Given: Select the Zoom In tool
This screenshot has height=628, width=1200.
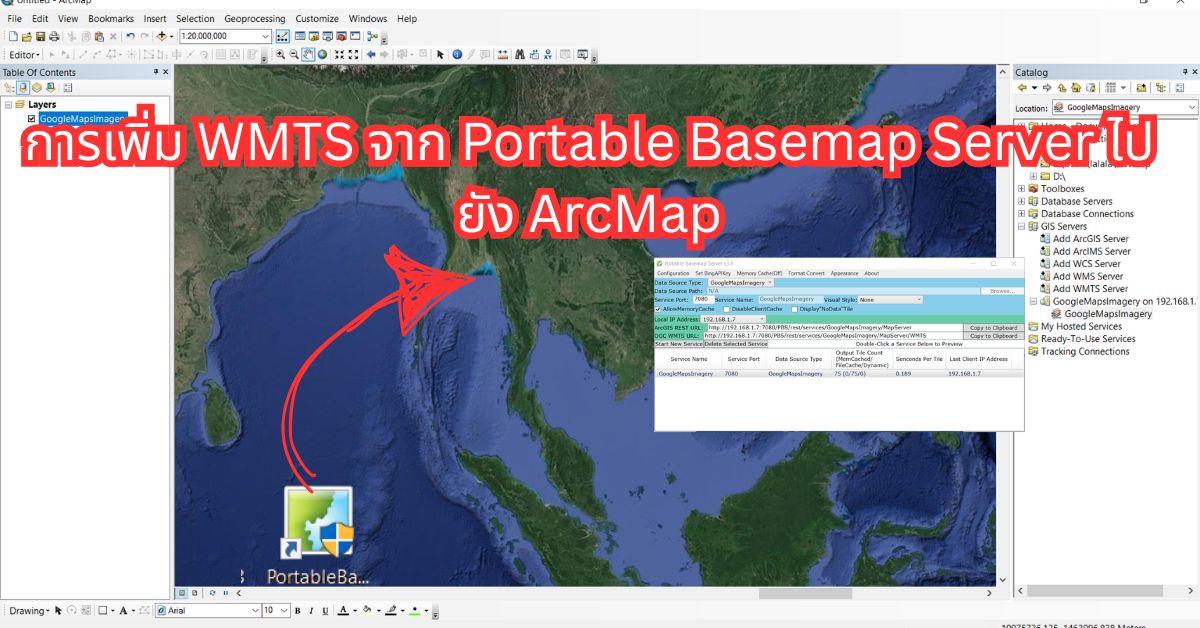Looking at the screenshot, I should coord(281,54).
